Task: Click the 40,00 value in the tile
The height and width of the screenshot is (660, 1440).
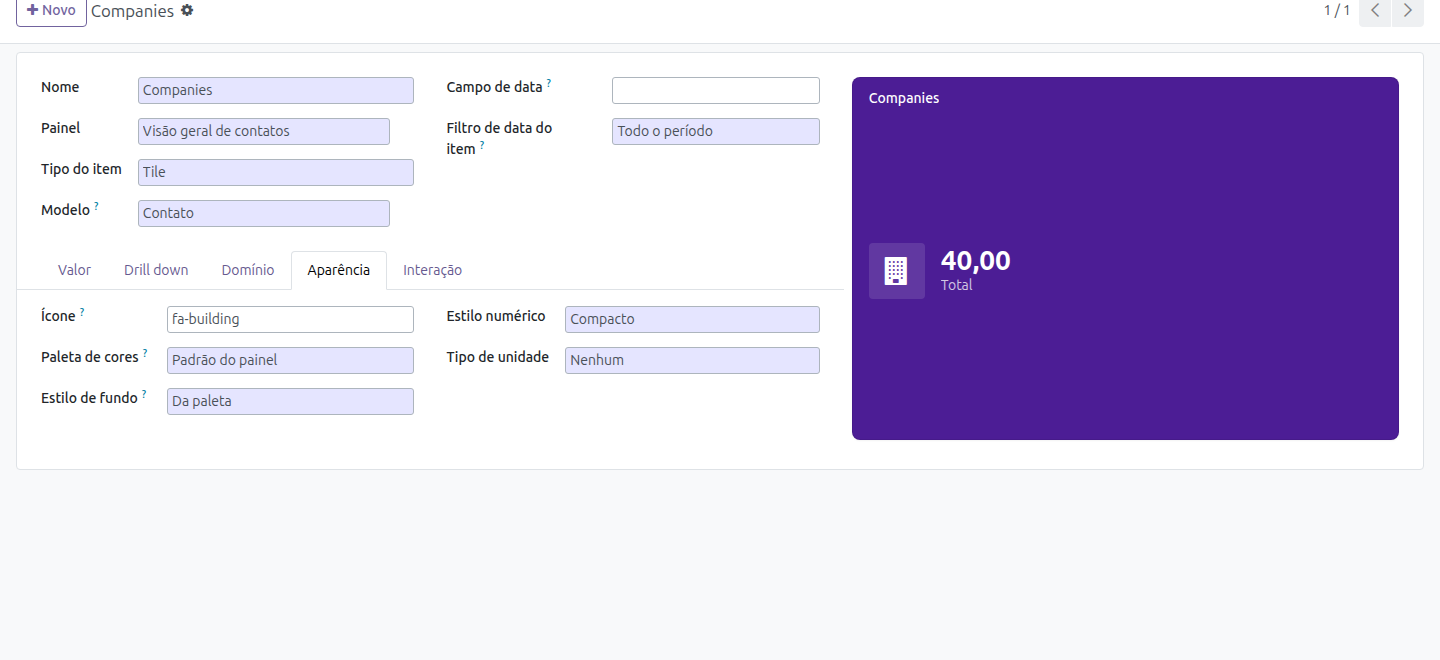Action: click(x=976, y=261)
